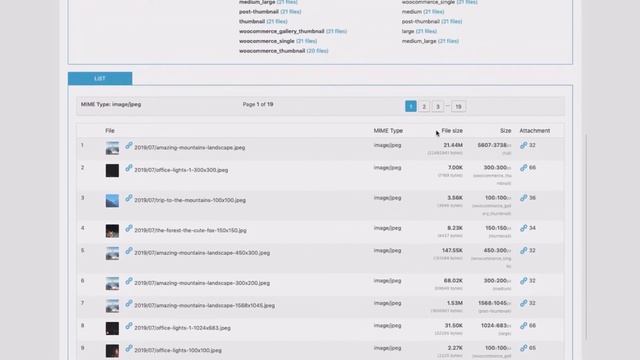Viewport: 640px width, 360px height.
Task: Open file link icon for office-lights-1-1024x683.jpeg
Action: [129, 326]
